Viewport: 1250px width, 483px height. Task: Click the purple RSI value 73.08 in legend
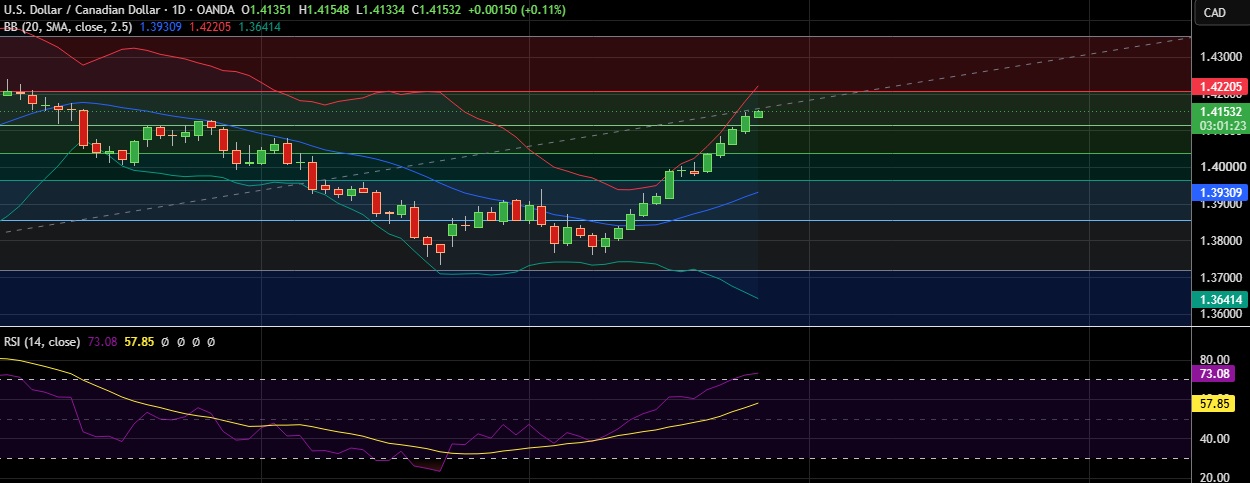(102, 342)
